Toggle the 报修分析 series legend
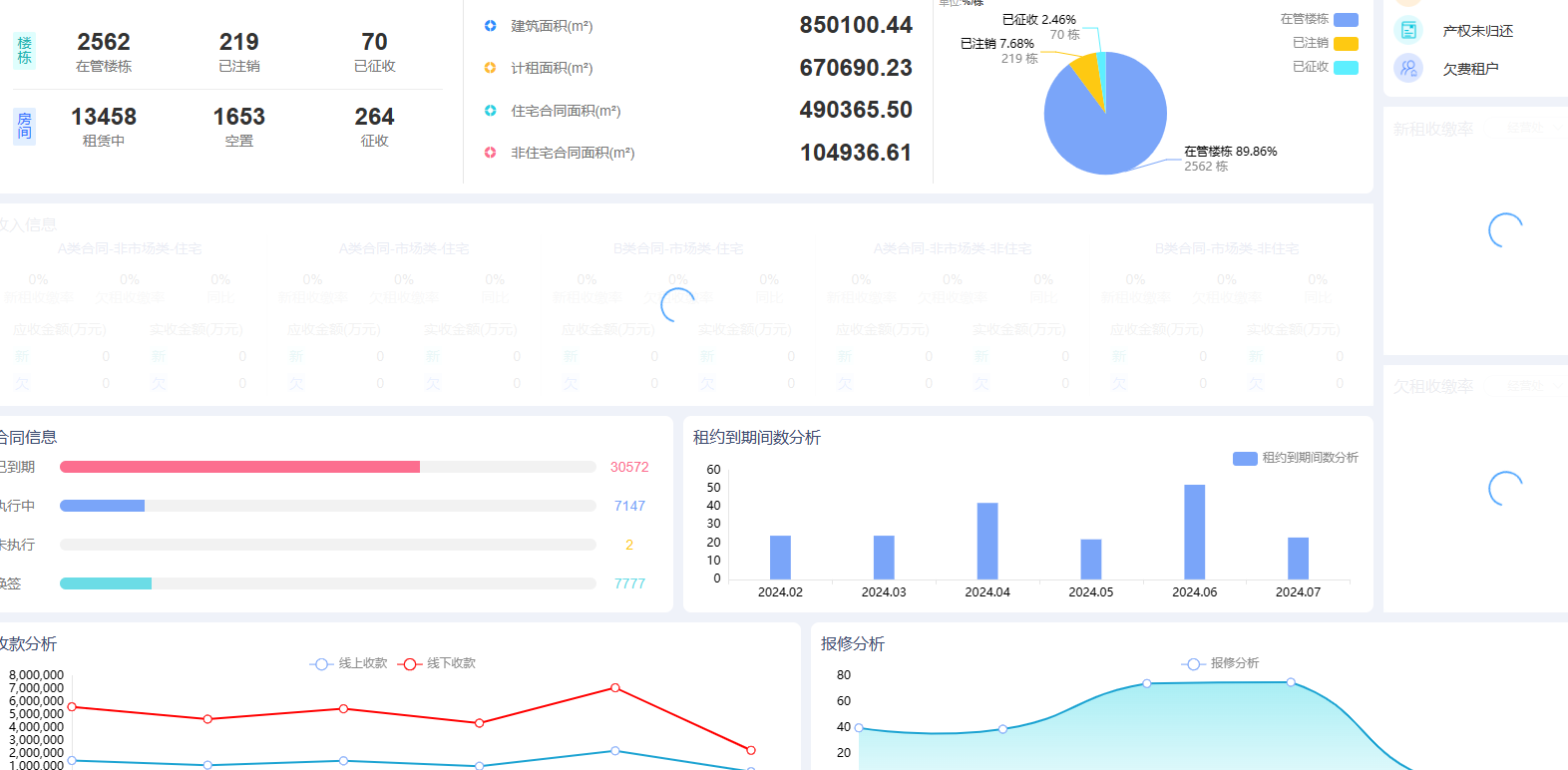Image resolution: width=1568 pixels, height=770 pixels. point(1220,663)
